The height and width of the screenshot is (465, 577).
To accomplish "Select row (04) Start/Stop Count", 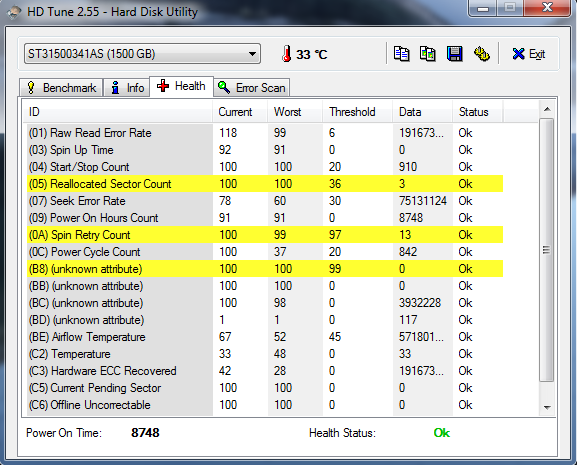I will point(265,167).
